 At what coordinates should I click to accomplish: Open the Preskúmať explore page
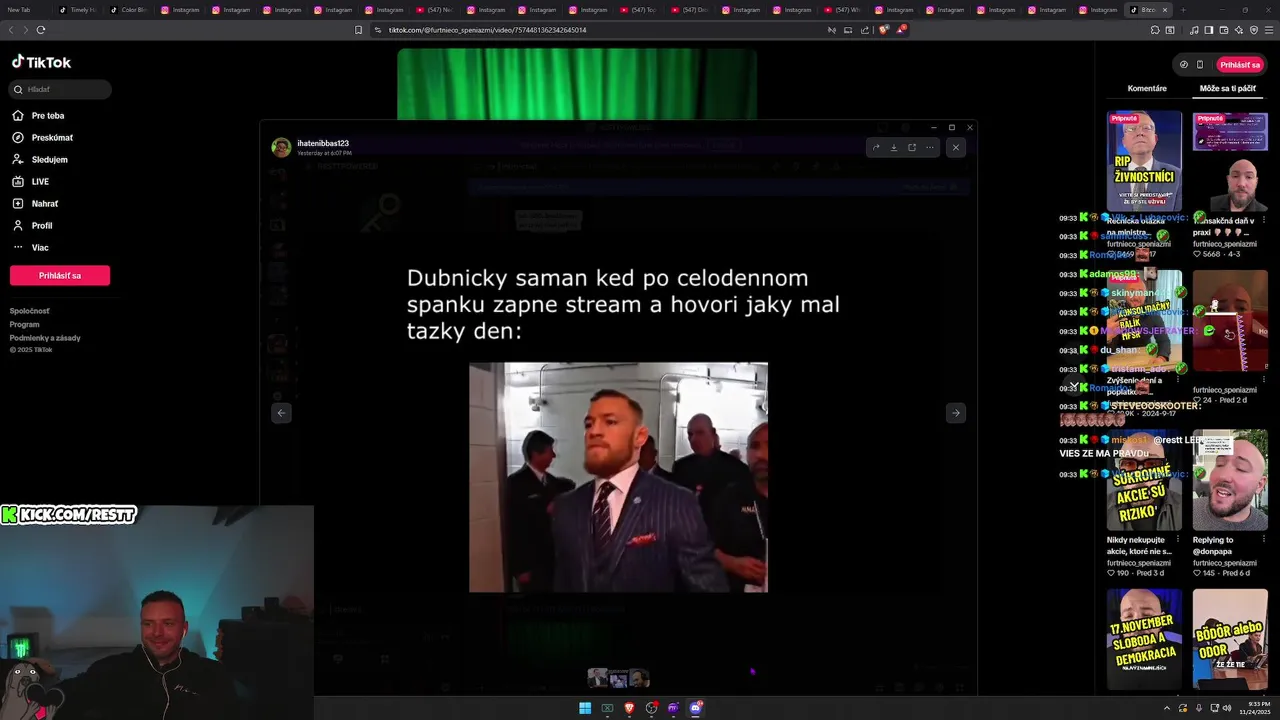coord(42,138)
